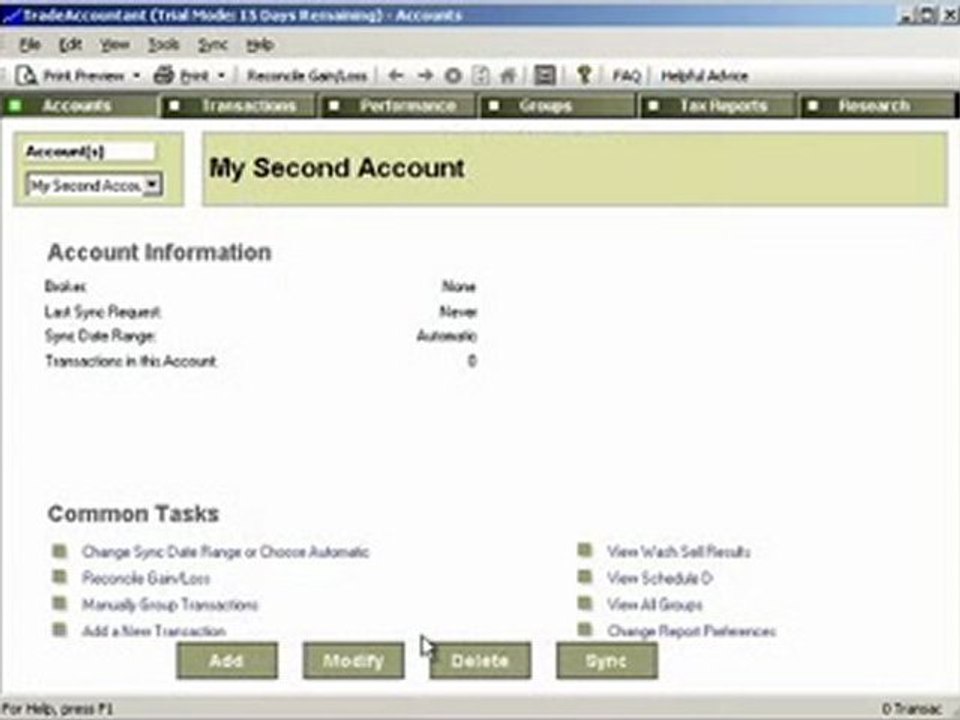
Task: Click Change Sync Date Range or Choose Automatic
Action: (225, 552)
